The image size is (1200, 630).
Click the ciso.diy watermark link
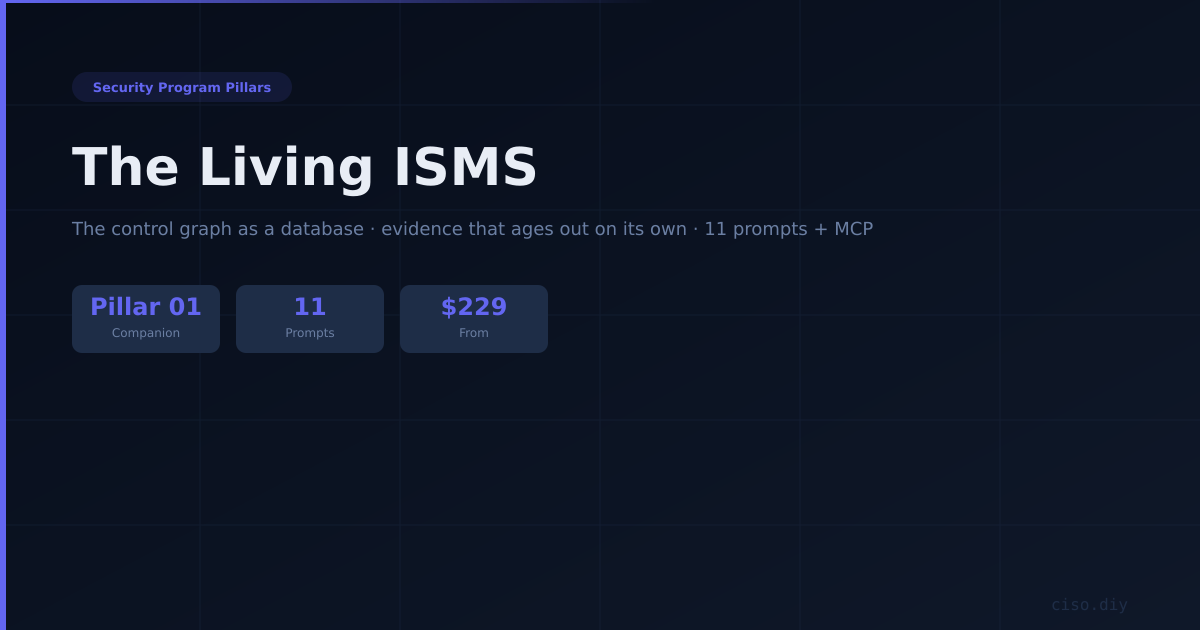coord(1089,605)
